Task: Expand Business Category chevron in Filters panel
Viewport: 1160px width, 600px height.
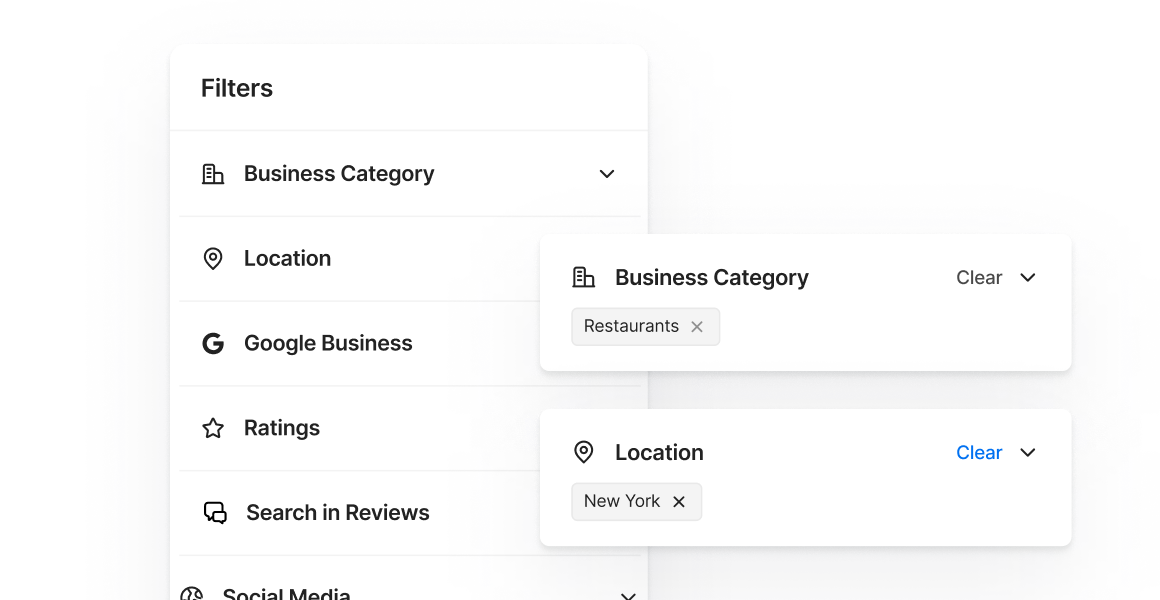Action: coord(607,174)
